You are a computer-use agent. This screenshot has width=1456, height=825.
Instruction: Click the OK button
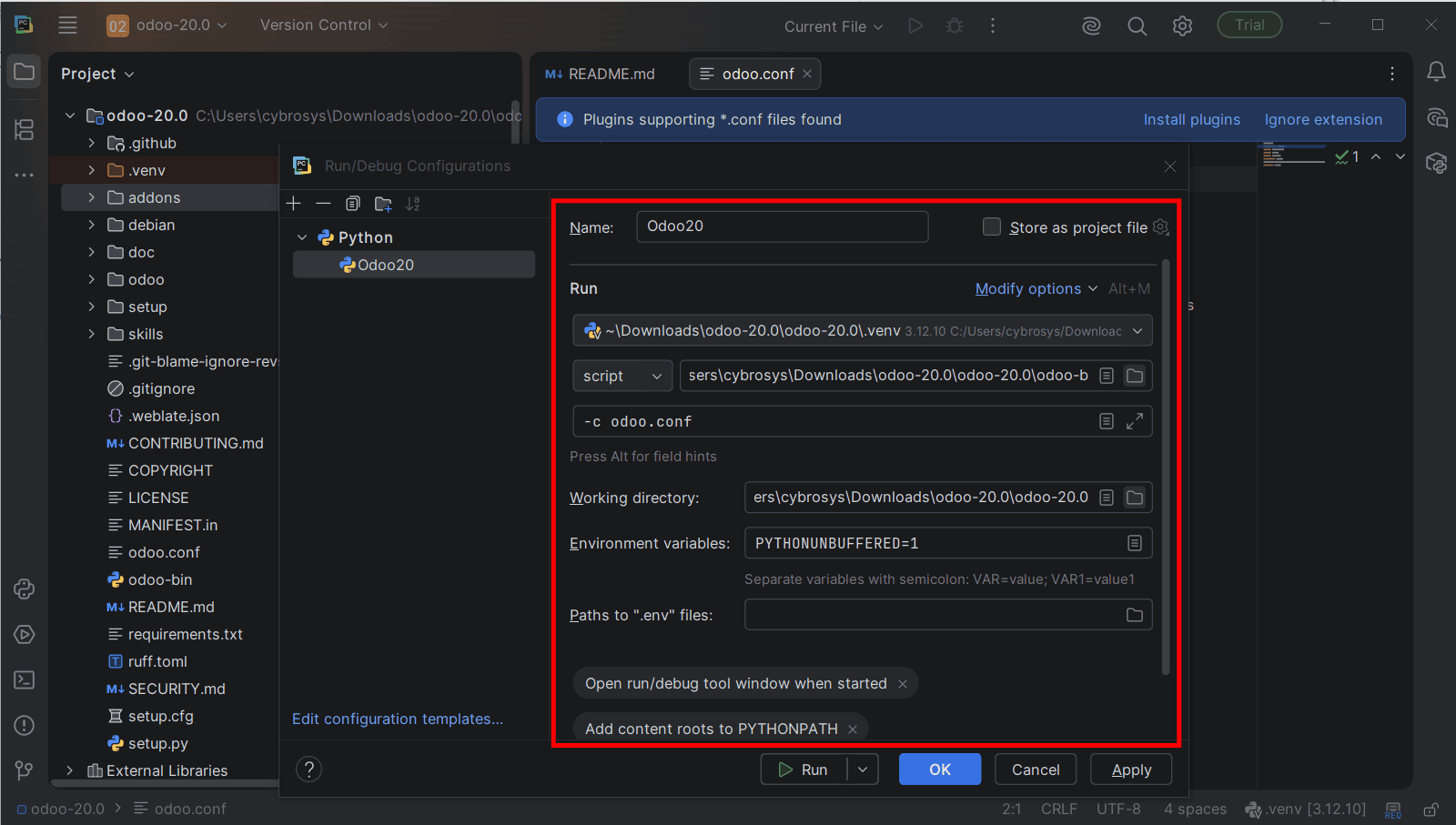click(x=940, y=770)
